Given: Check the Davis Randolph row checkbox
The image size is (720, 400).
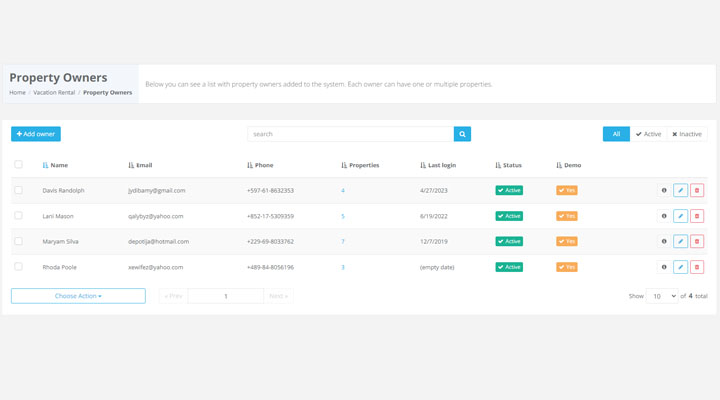Looking at the screenshot, I should point(18,190).
